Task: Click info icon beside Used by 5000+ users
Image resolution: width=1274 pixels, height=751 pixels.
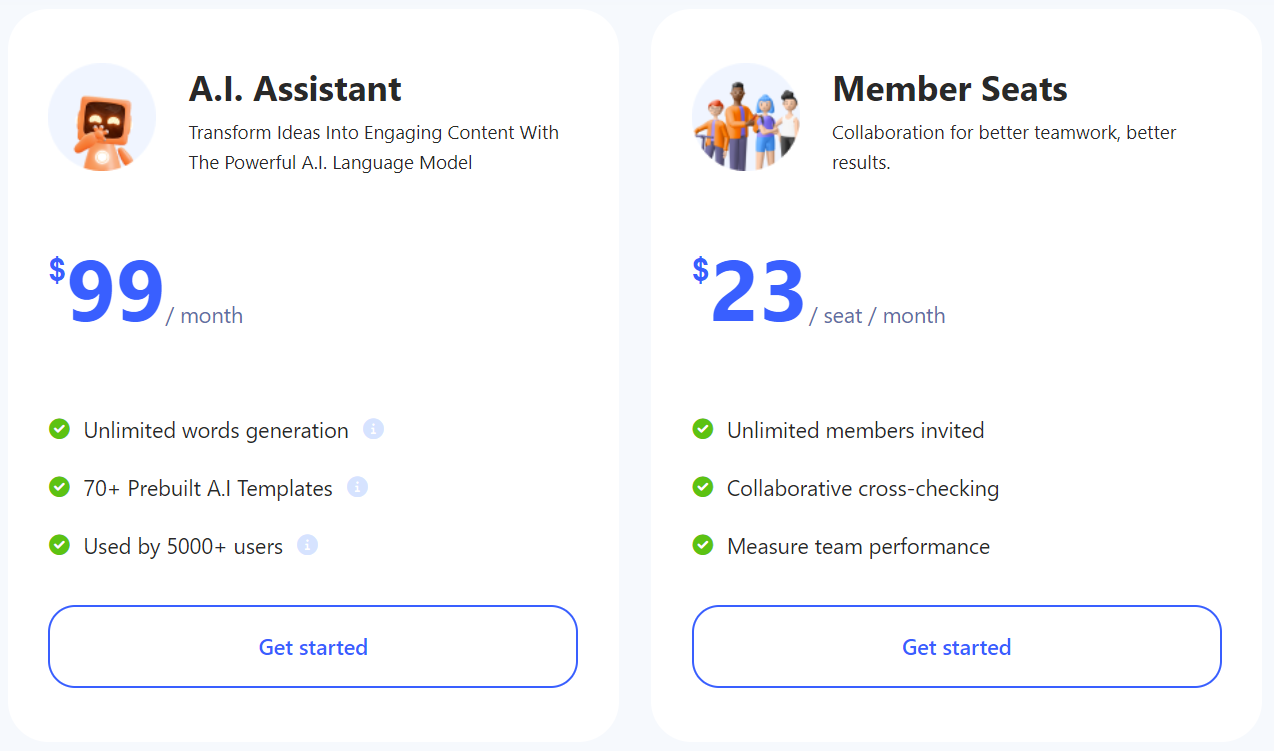Action: click(x=308, y=545)
